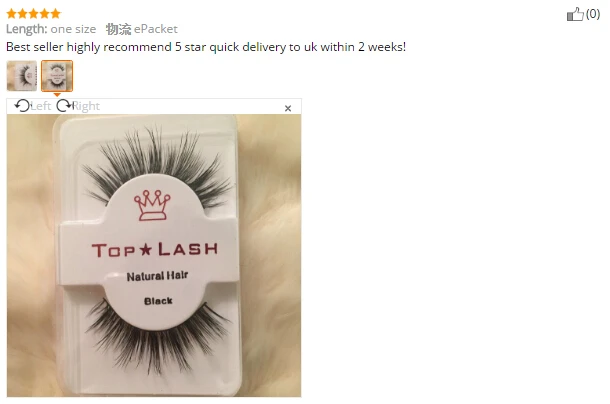Click the "Length: one size" attribute
The height and width of the screenshot is (404, 610).
[51, 29]
